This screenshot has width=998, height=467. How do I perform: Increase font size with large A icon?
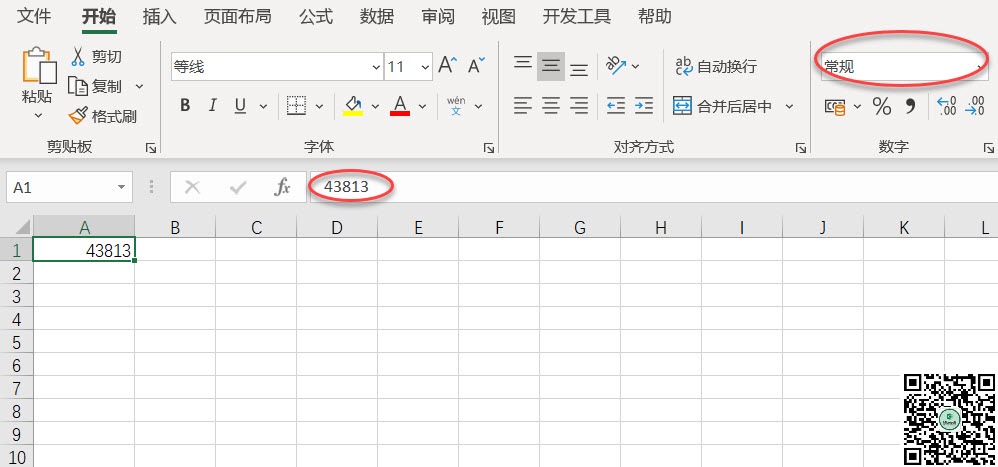coord(448,66)
